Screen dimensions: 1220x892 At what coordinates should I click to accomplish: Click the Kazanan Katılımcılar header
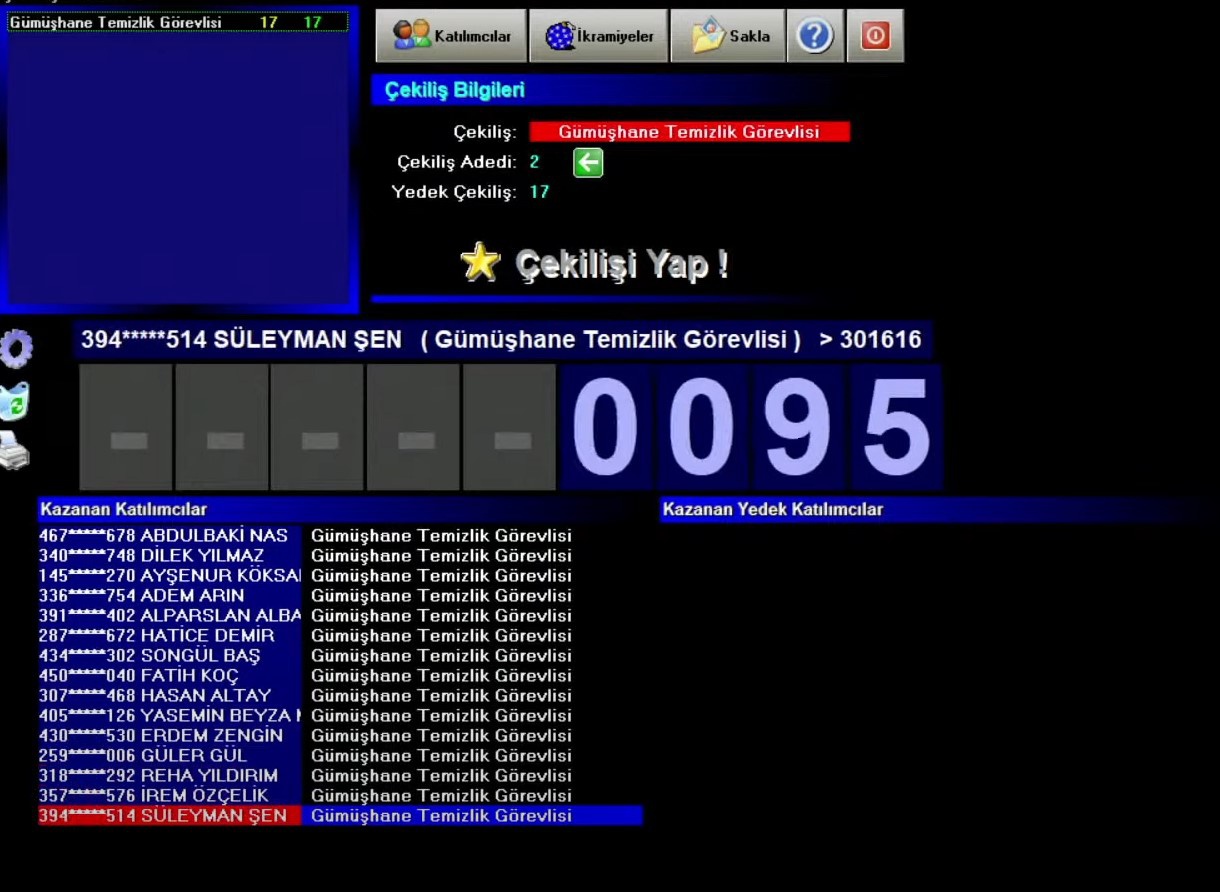(124, 509)
